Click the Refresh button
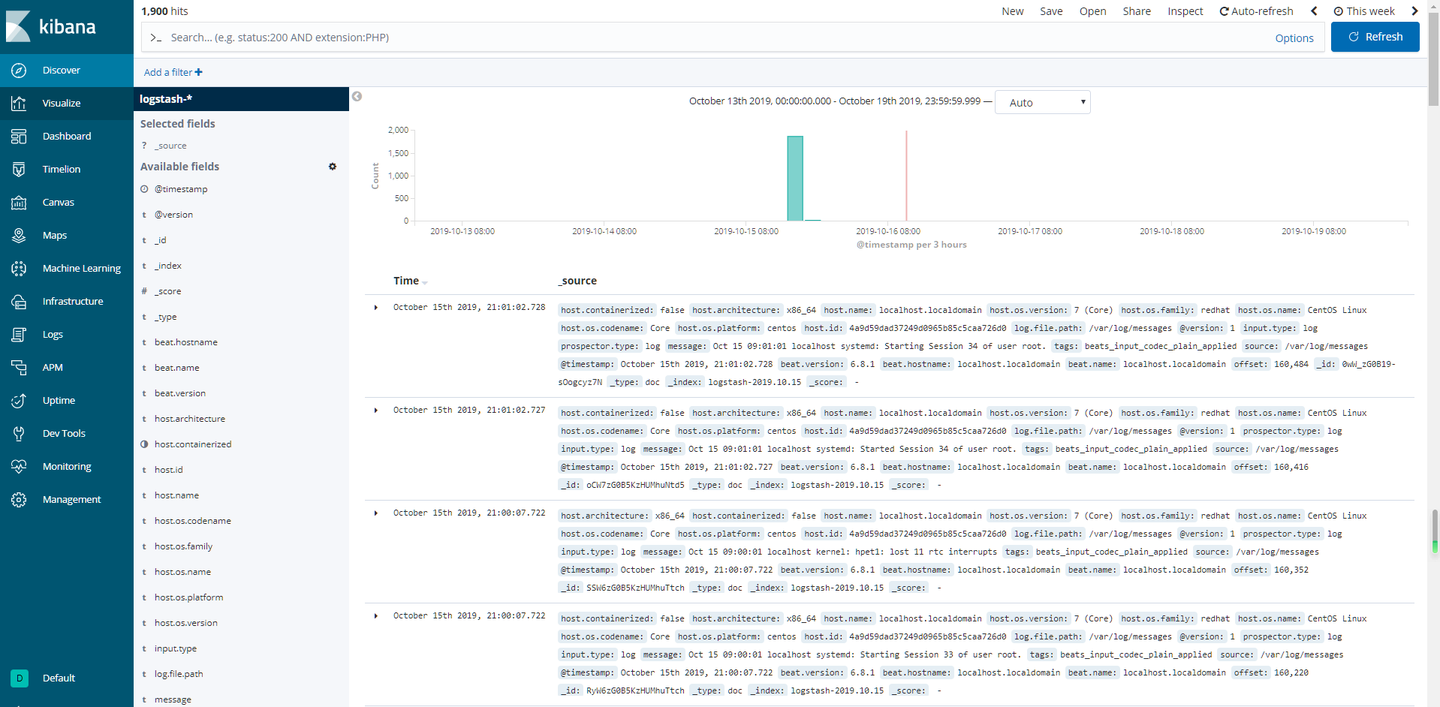The image size is (1440, 707). point(1375,36)
